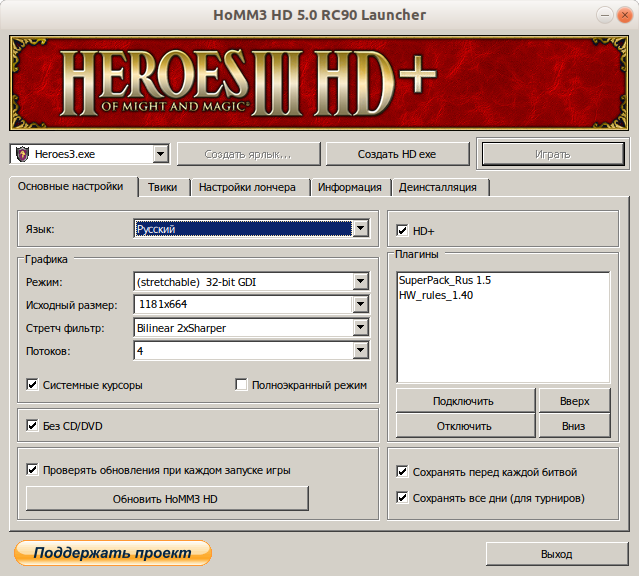Viewport: 639px width, 576px height.
Task: Open the Режим graphics mode dropdown
Action: [x=361, y=281]
